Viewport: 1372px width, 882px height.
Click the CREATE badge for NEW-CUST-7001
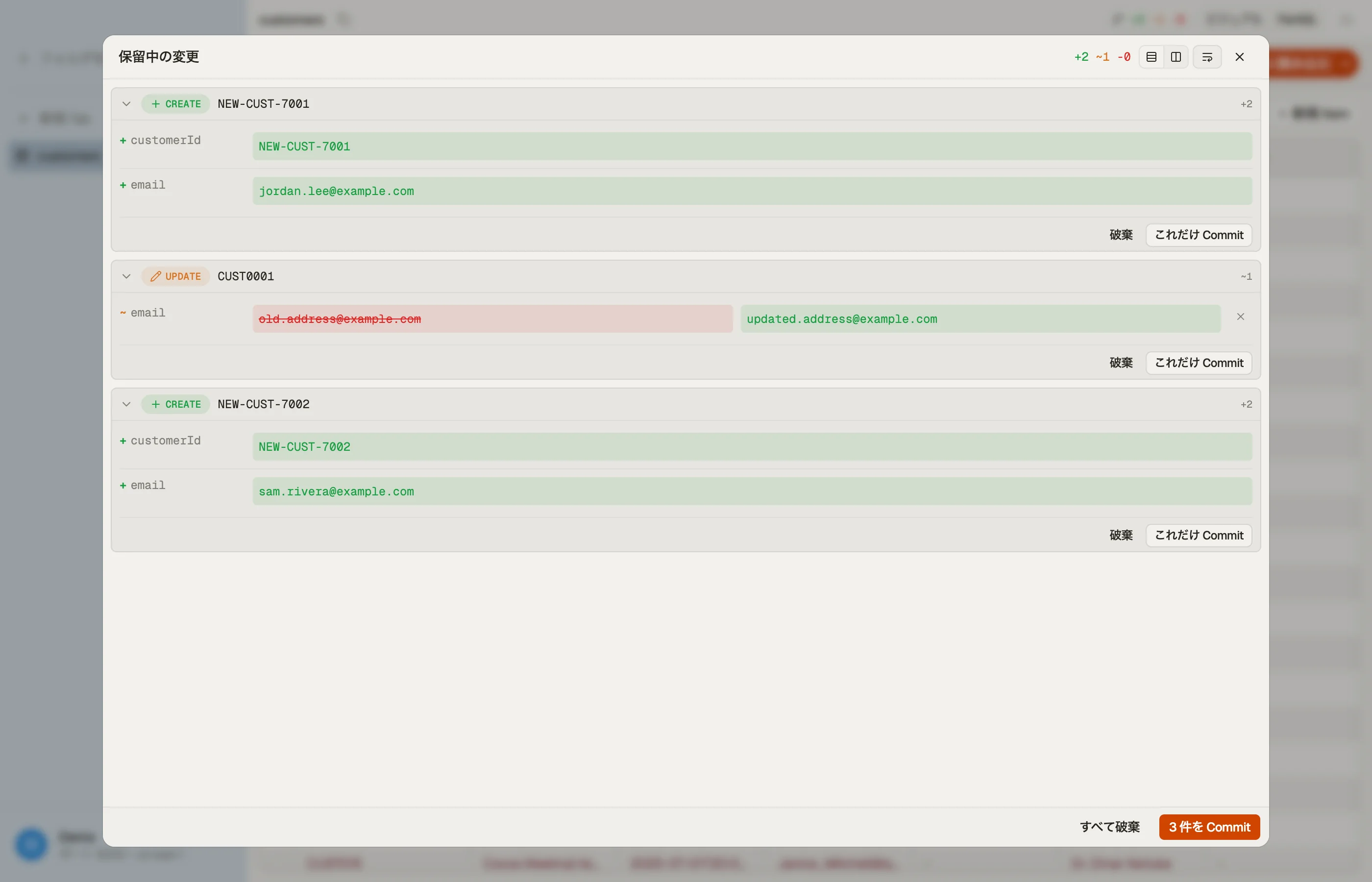click(176, 104)
